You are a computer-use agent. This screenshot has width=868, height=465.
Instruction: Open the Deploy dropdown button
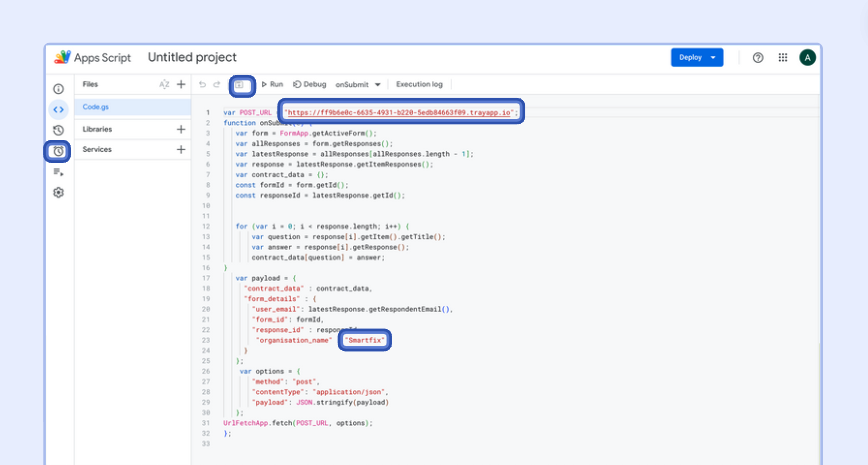point(696,57)
